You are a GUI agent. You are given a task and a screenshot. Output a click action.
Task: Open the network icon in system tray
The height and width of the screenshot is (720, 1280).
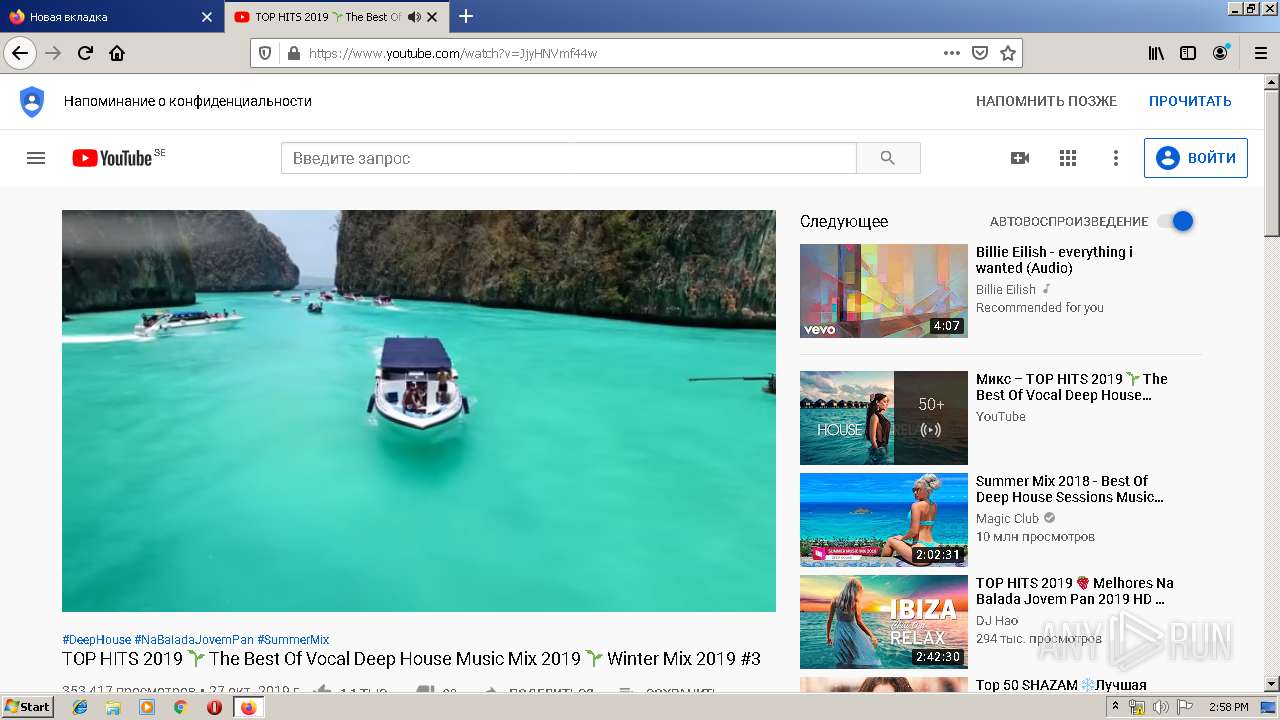pyautogui.click(x=1137, y=707)
